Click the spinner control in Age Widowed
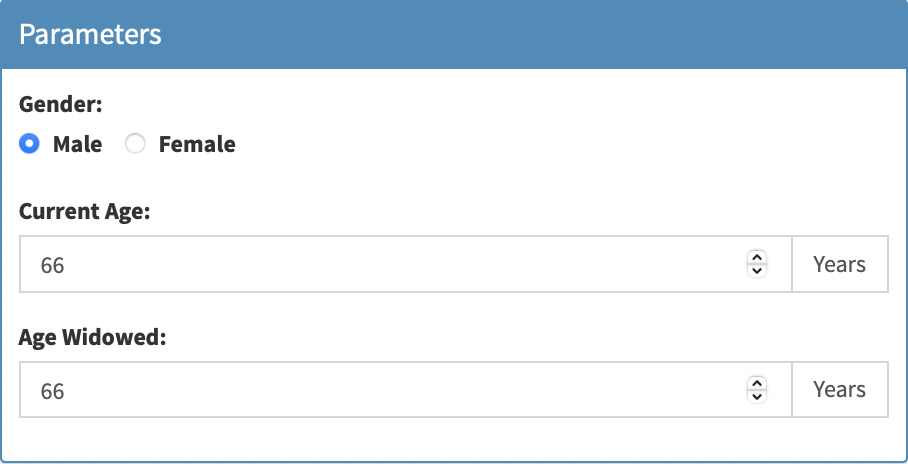This screenshot has height=464, width=908. (x=757, y=390)
